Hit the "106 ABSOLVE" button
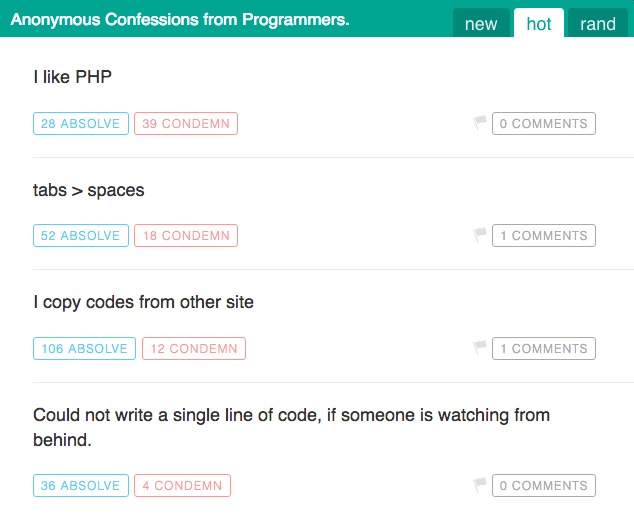 (x=85, y=349)
